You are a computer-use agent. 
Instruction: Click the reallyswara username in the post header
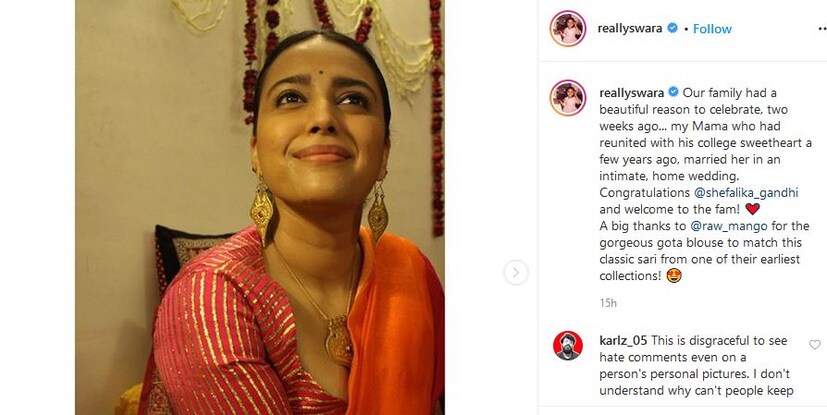(x=628, y=29)
